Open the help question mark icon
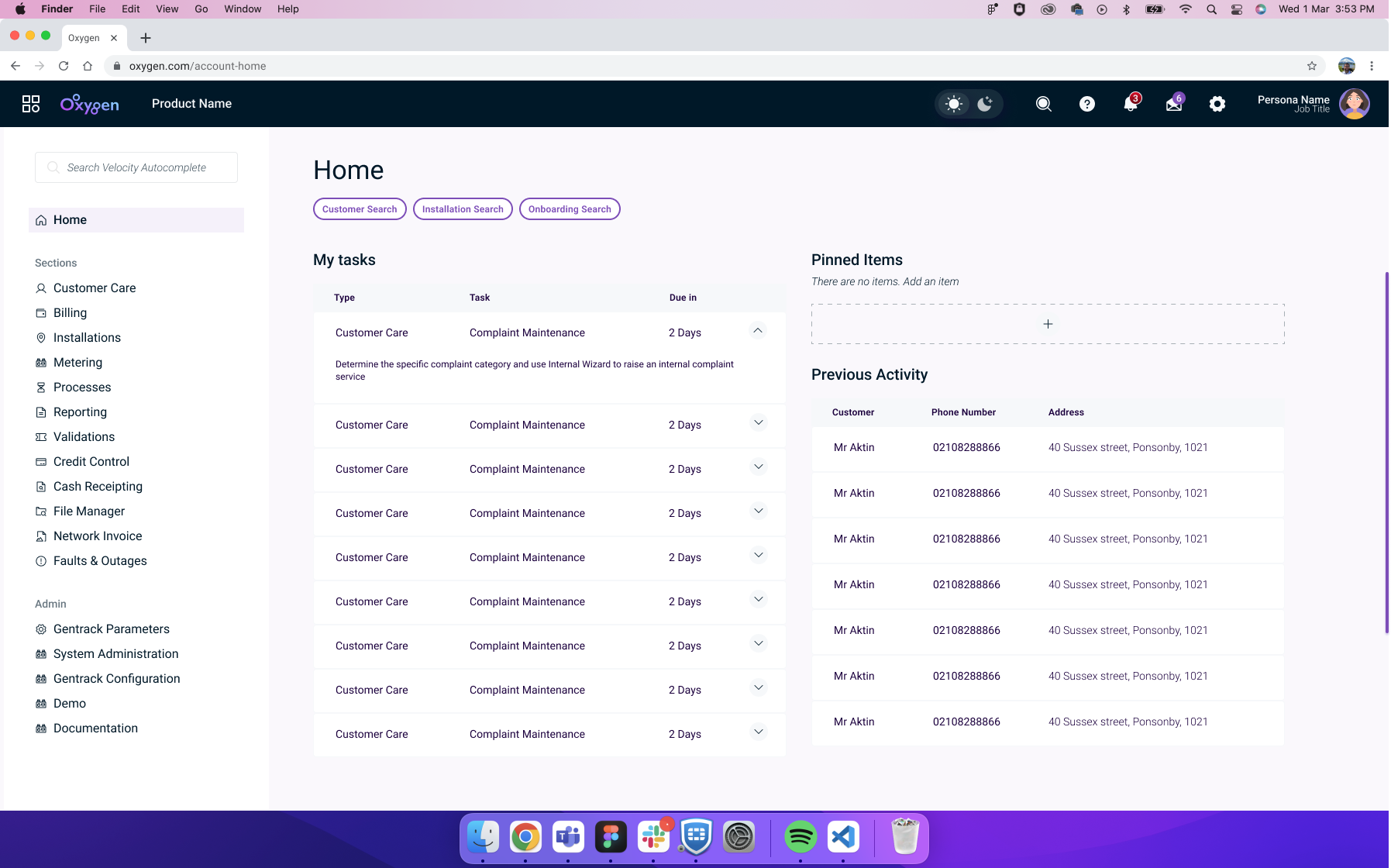Viewport: 1391px width, 868px height. (1086, 104)
